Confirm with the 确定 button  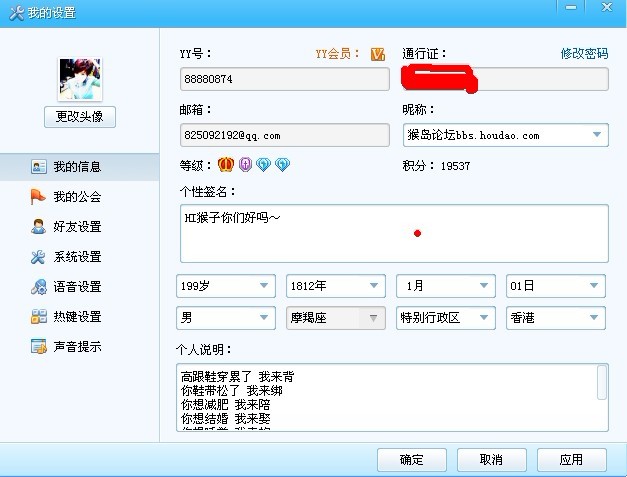pos(412,459)
